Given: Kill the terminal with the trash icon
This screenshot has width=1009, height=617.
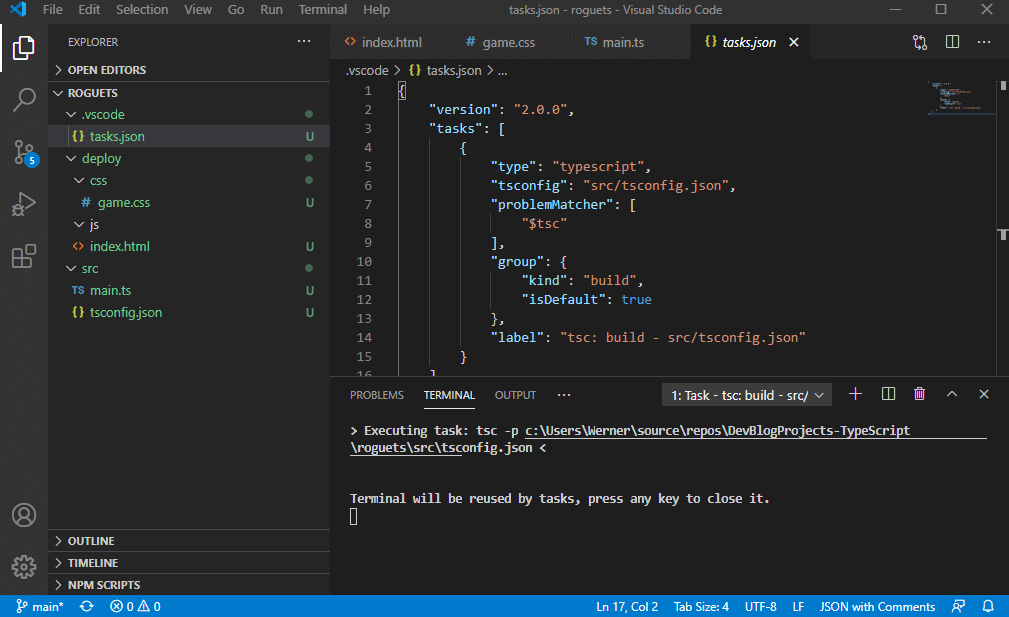Looking at the screenshot, I should tap(919, 394).
